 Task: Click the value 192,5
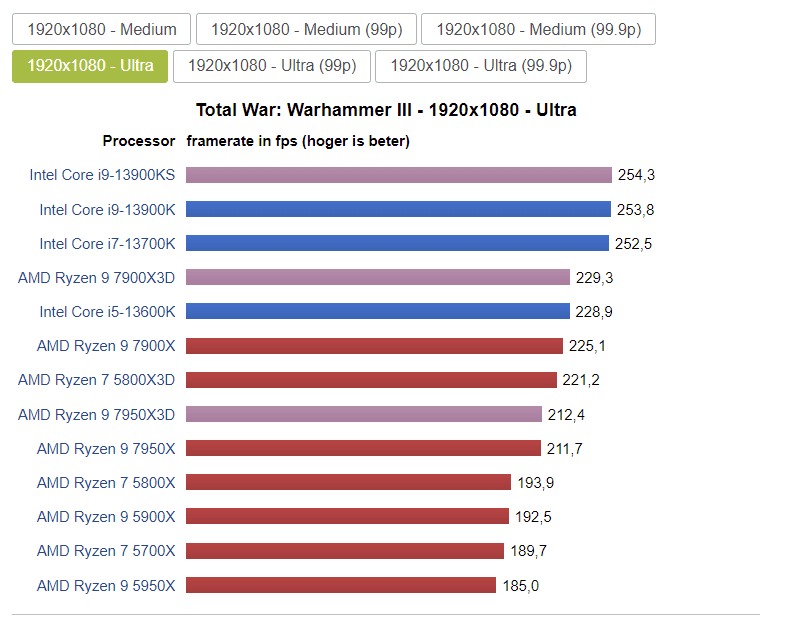533,517
